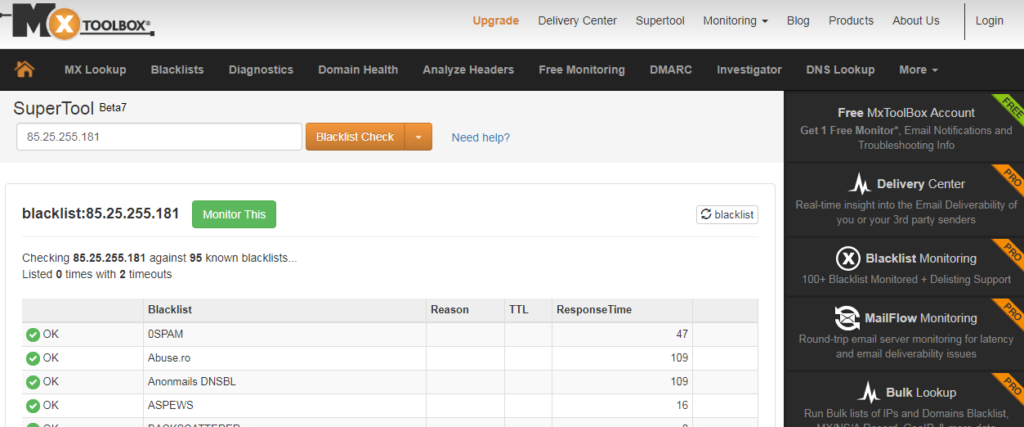This screenshot has height=427, width=1024.
Task: Open About Us link
Action: click(916, 21)
